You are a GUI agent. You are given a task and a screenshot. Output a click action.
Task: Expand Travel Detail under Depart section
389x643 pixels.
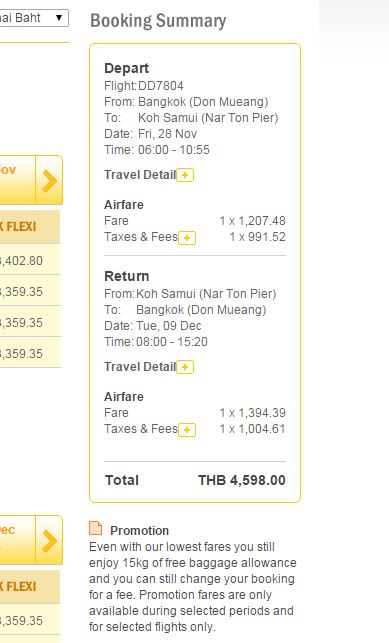(x=185, y=175)
